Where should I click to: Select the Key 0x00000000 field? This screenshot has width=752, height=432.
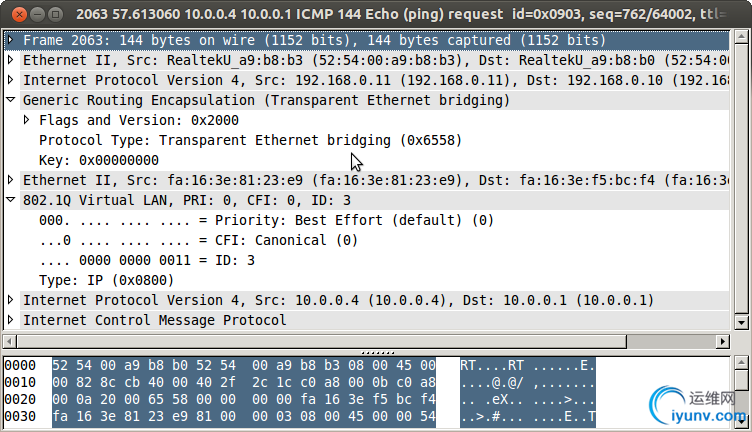pyautogui.click(x=99, y=160)
